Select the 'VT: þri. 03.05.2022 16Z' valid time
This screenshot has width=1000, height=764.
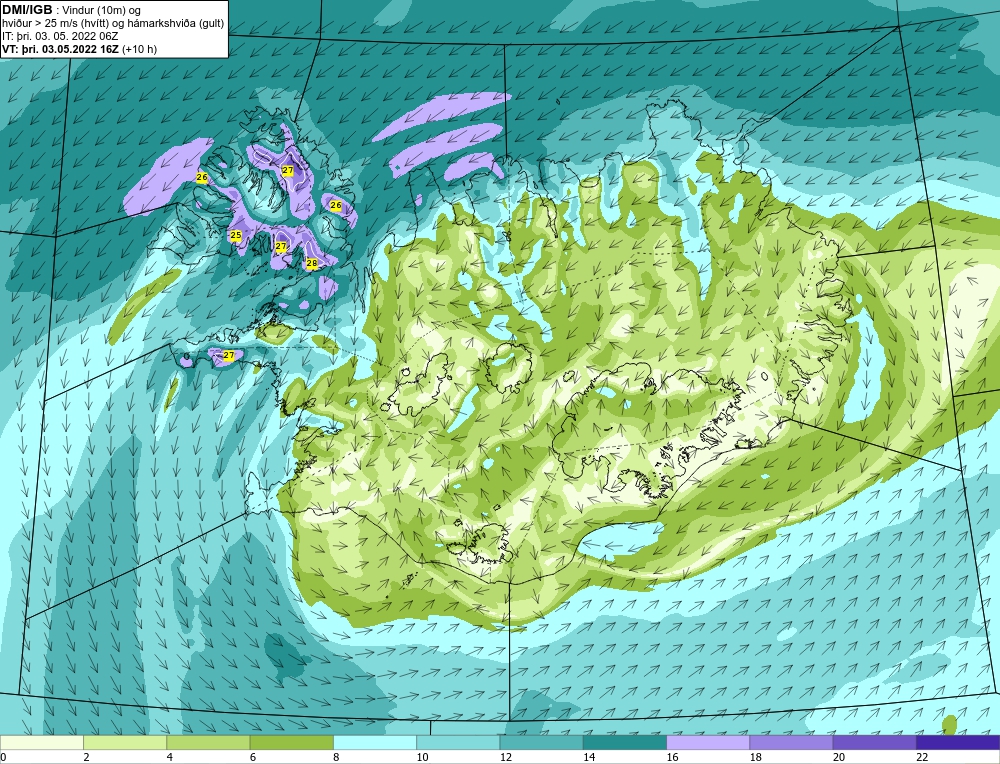click(x=60, y=49)
